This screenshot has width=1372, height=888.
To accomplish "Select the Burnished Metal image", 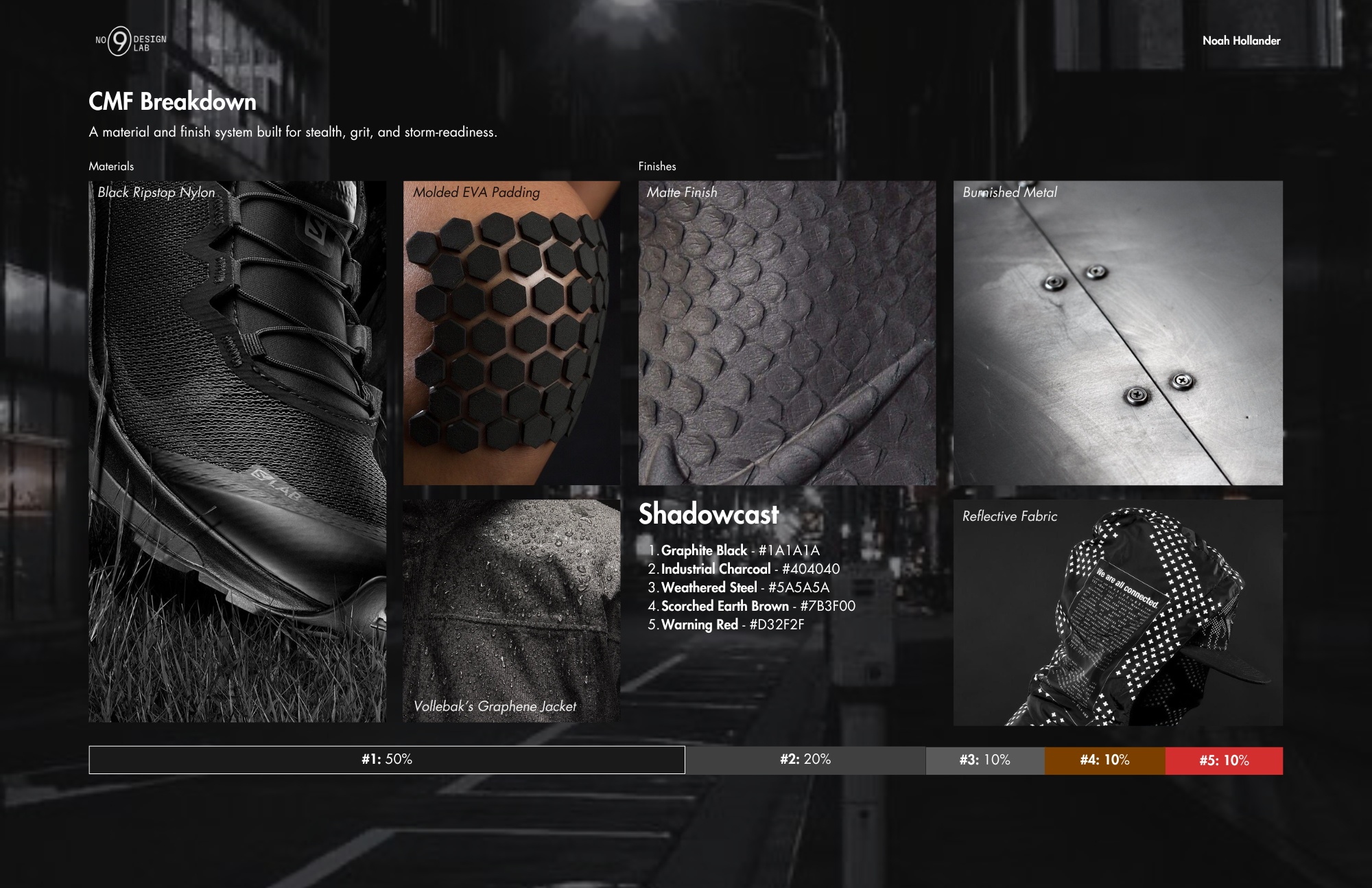I will 1117,333.
